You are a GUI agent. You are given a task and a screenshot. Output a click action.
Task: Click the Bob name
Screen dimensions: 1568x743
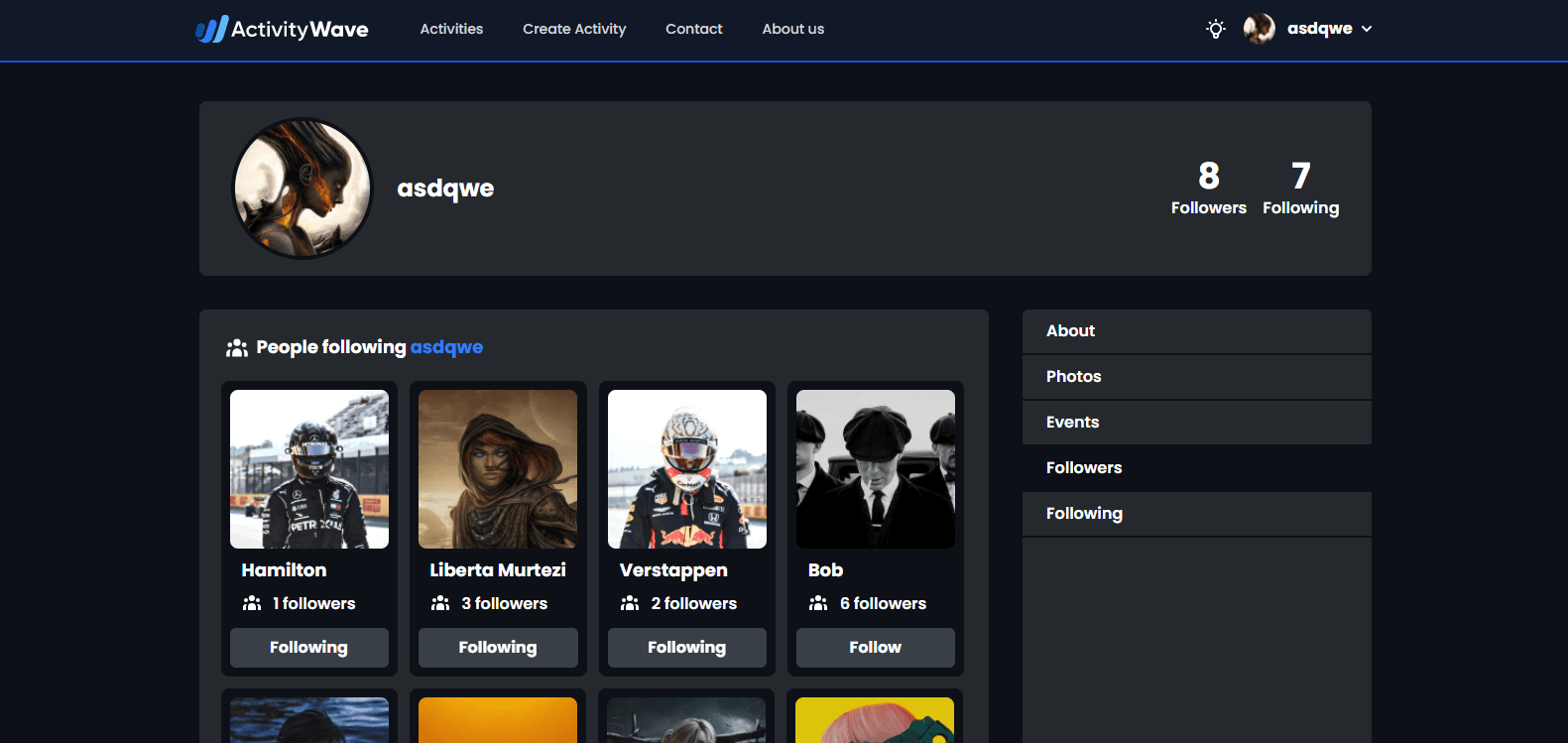[825, 570]
